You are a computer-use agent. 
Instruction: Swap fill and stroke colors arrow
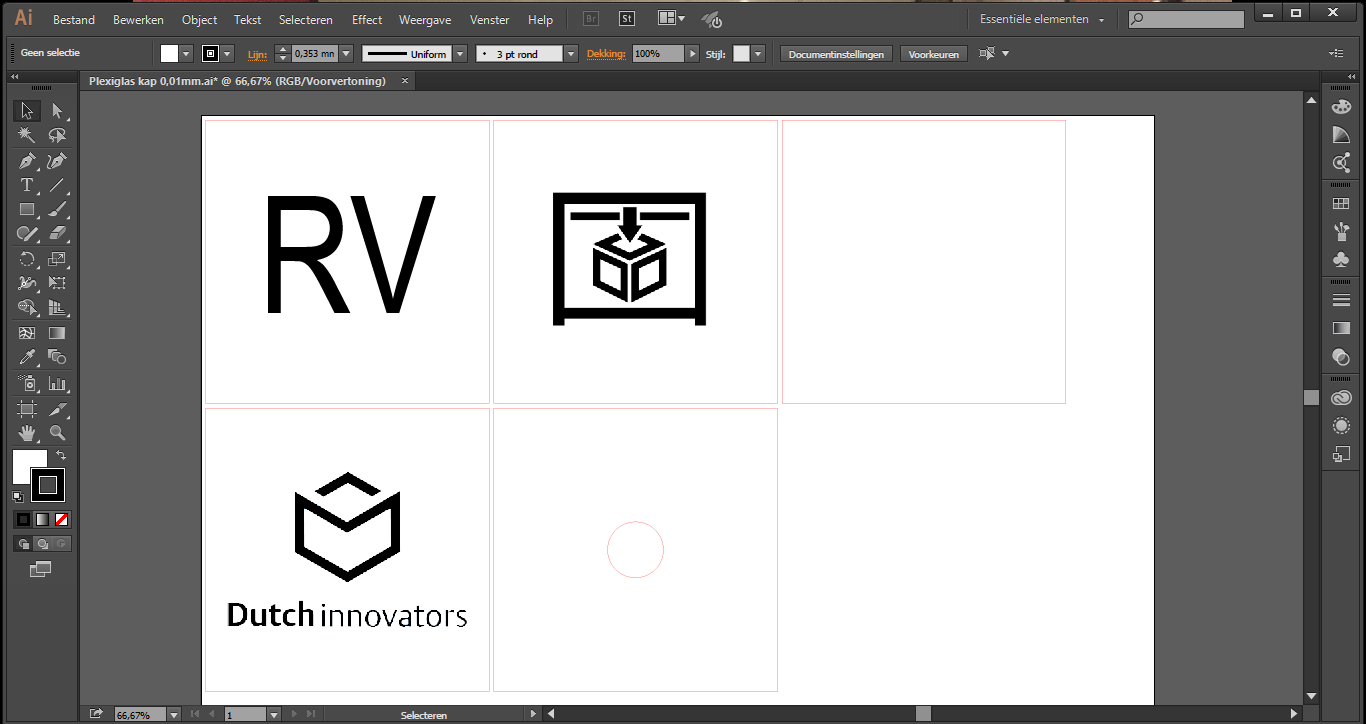[61, 456]
